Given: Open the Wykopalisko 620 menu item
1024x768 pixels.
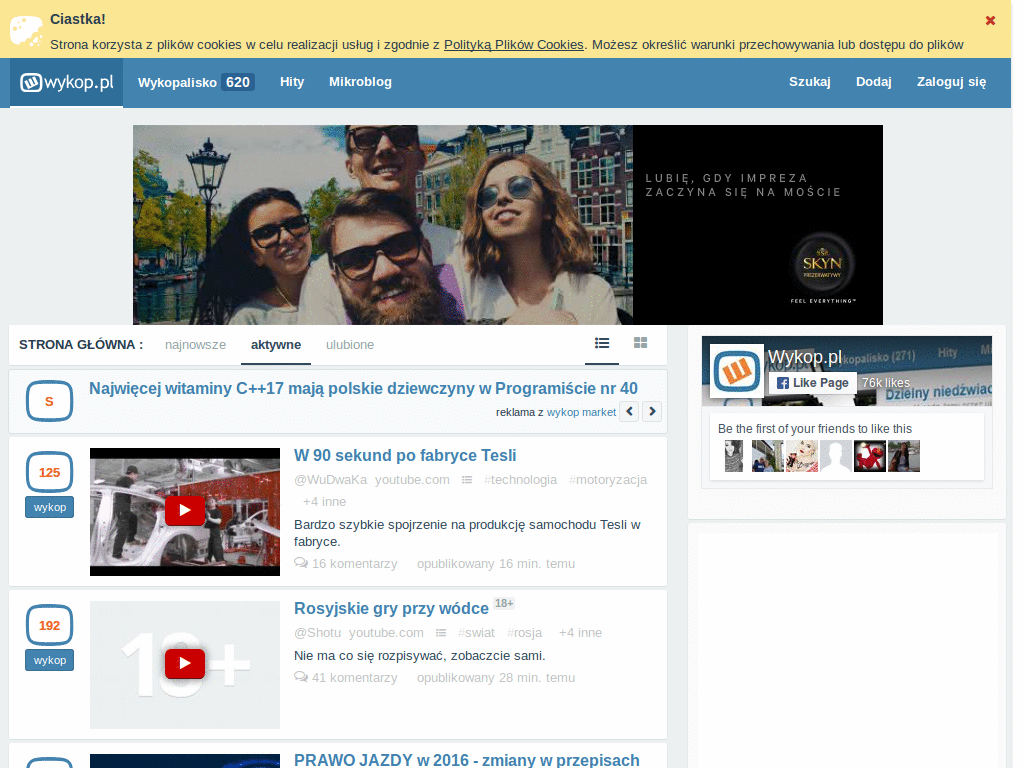Looking at the screenshot, I should pyautogui.click(x=196, y=82).
